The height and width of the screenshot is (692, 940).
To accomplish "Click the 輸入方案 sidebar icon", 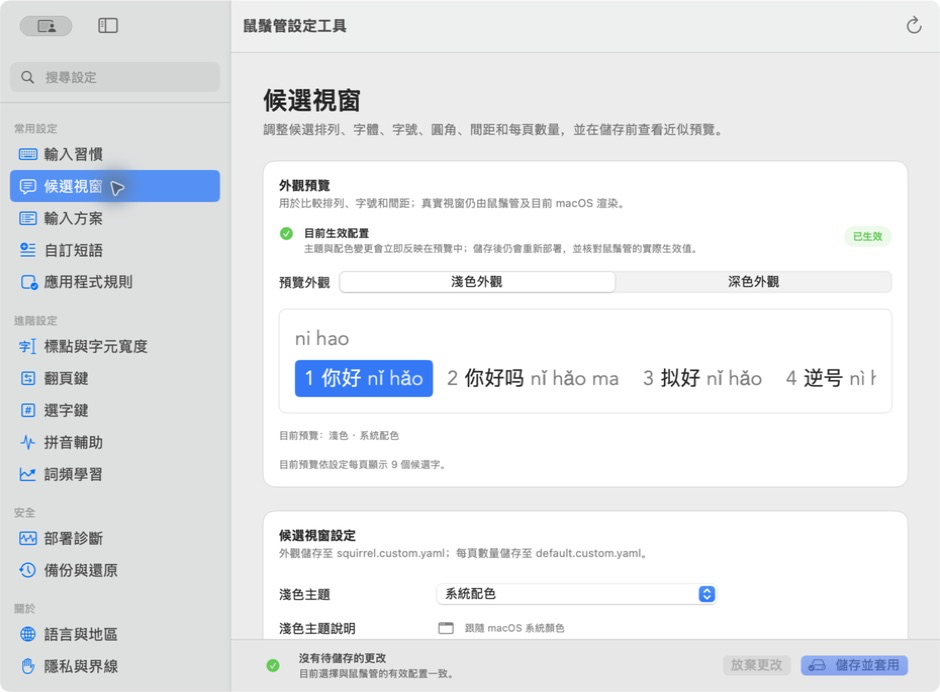I will pyautogui.click(x=28, y=218).
